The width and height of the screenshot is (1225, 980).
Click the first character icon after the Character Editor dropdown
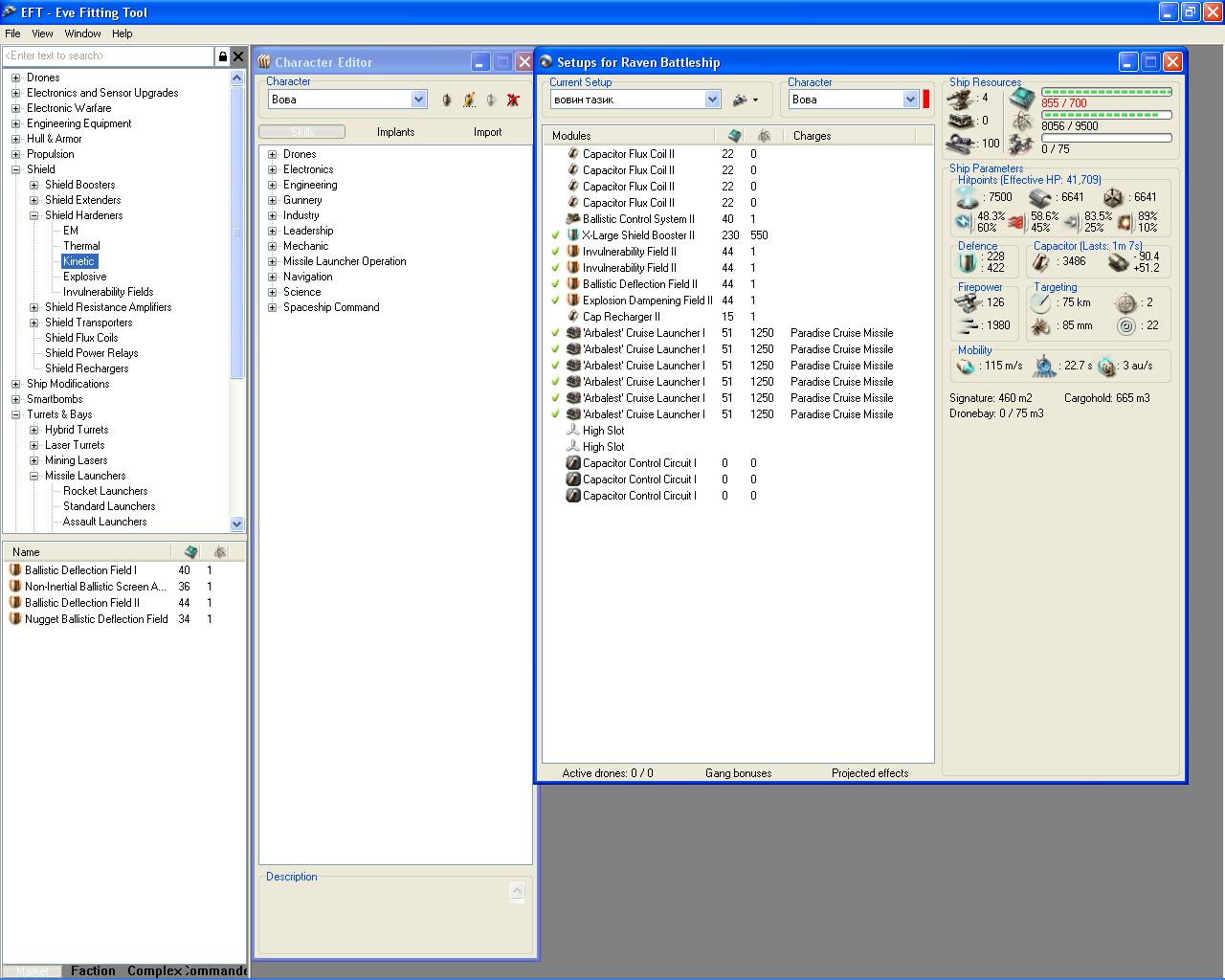tap(446, 100)
